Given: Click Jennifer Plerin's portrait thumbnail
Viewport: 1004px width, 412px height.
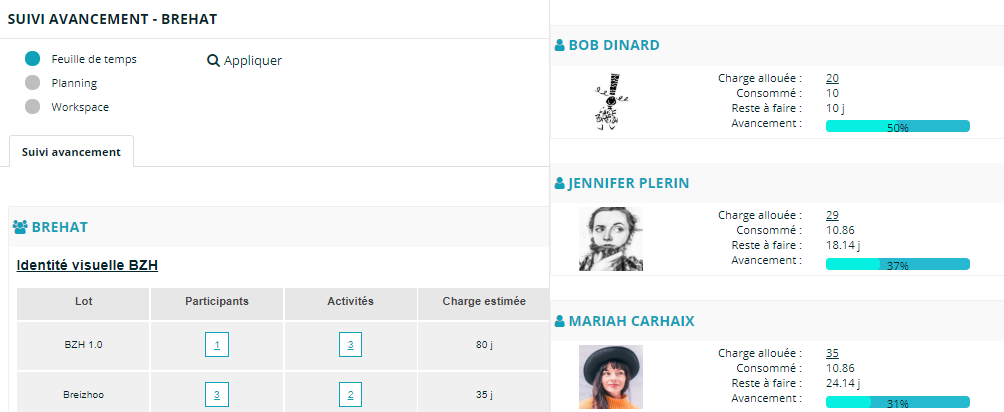Looking at the screenshot, I should tap(611, 239).
